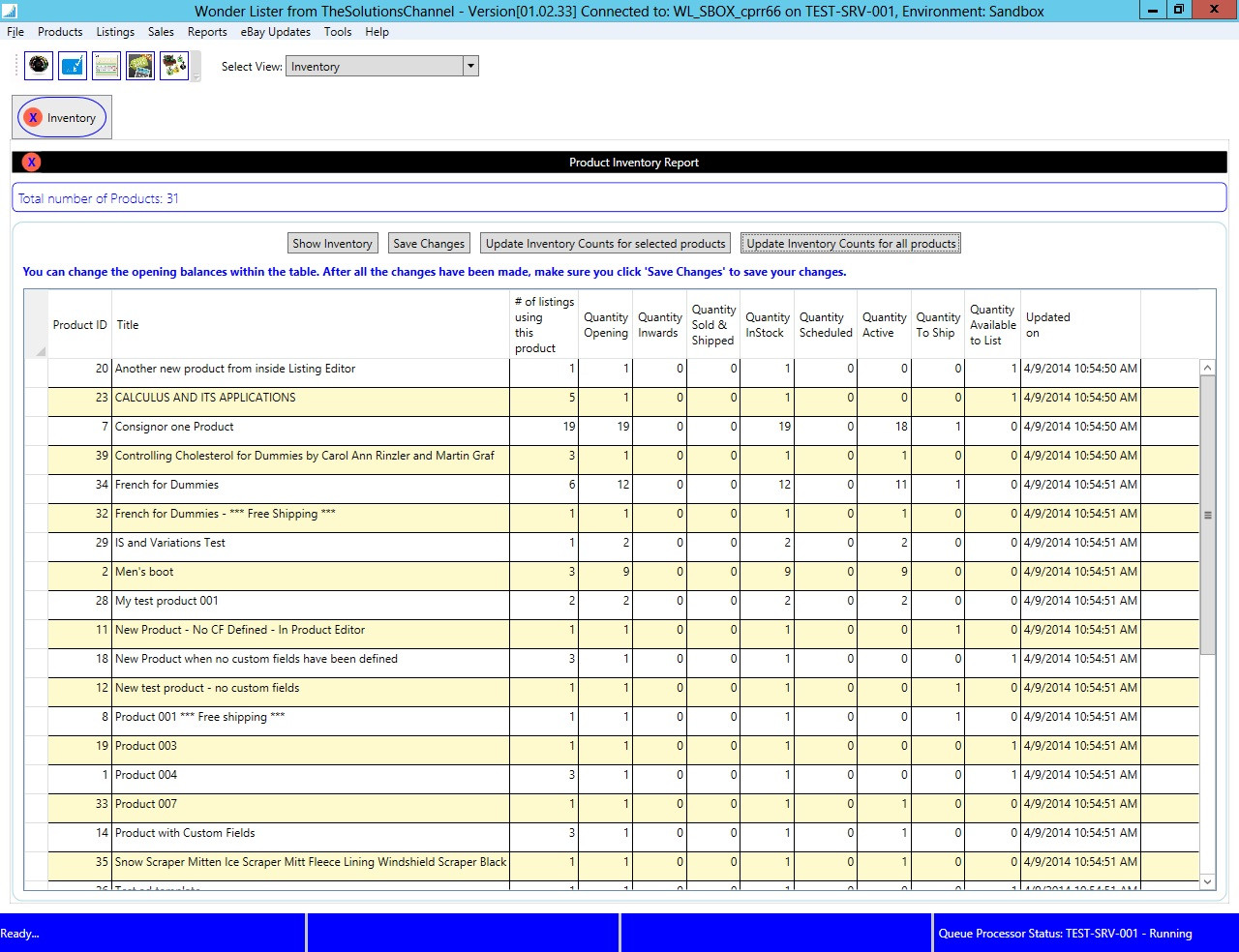
Task: Open the Sales menu
Action: (161, 32)
